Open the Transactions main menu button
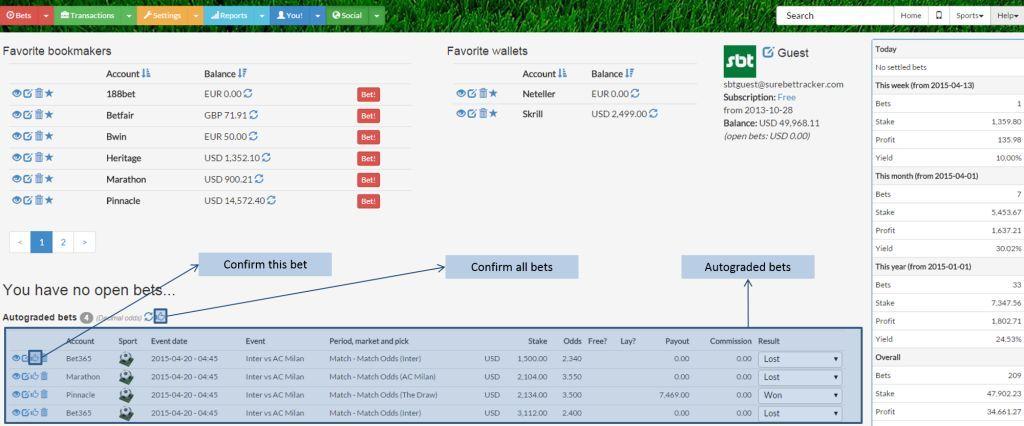Viewport: 1024px width, 426px height. click(x=88, y=16)
